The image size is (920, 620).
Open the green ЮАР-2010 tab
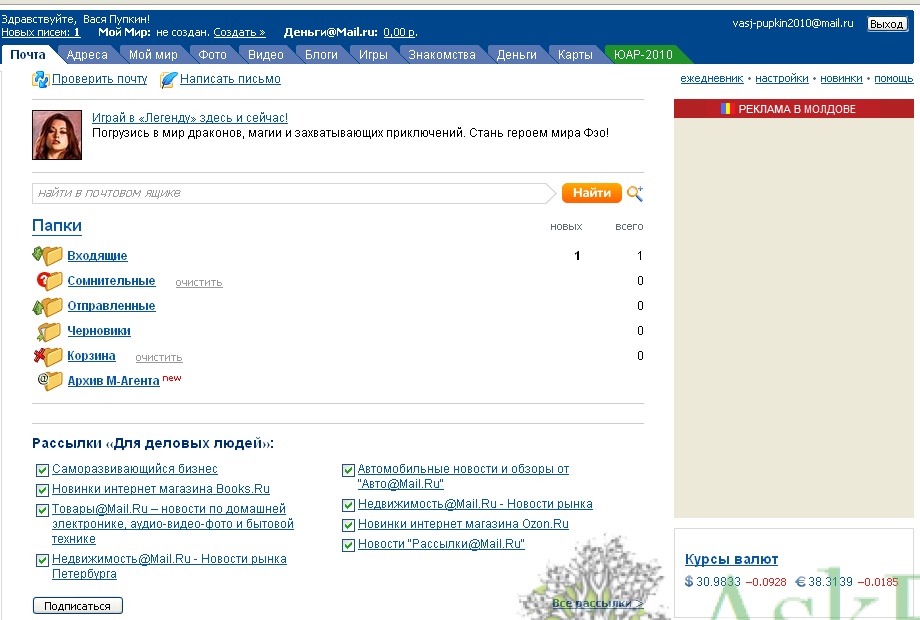point(643,55)
